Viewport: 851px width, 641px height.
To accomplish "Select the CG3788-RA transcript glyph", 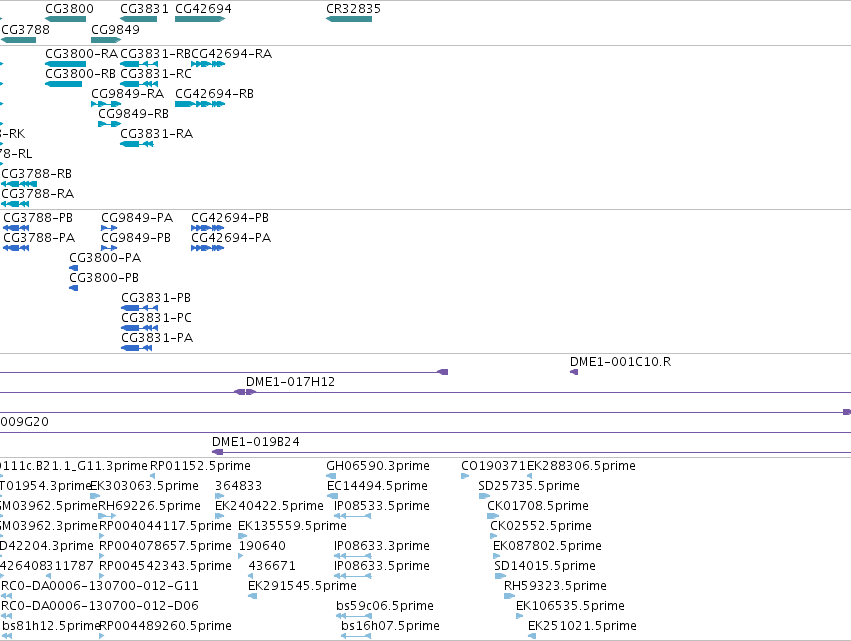I will tap(15, 204).
